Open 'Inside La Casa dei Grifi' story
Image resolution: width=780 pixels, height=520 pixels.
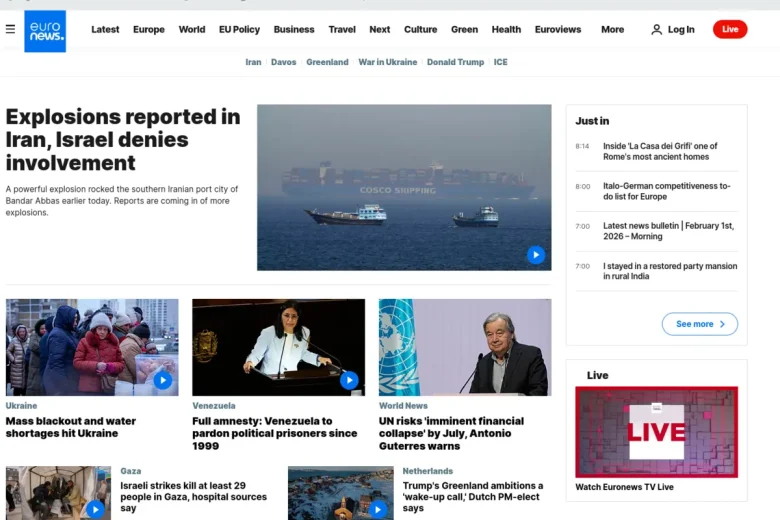pyautogui.click(x=660, y=151)
